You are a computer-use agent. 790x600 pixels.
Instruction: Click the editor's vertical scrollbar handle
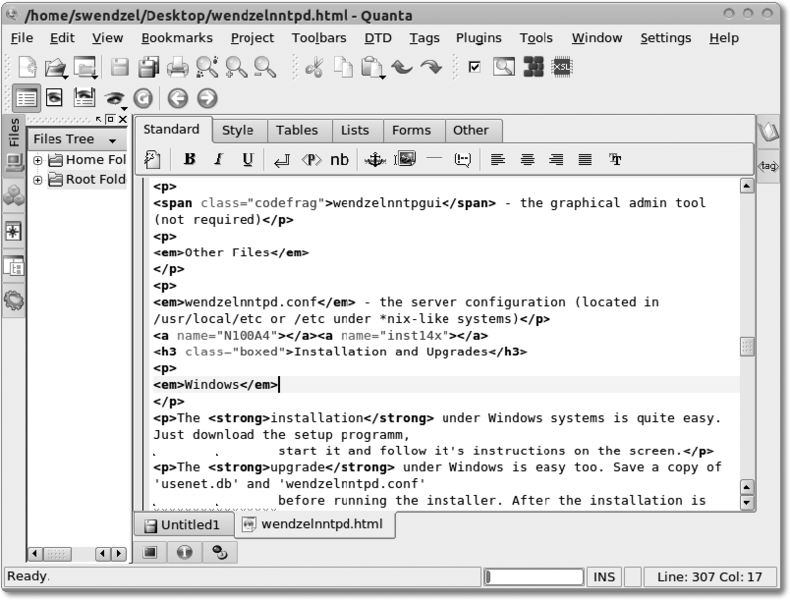tap(746, 346)
